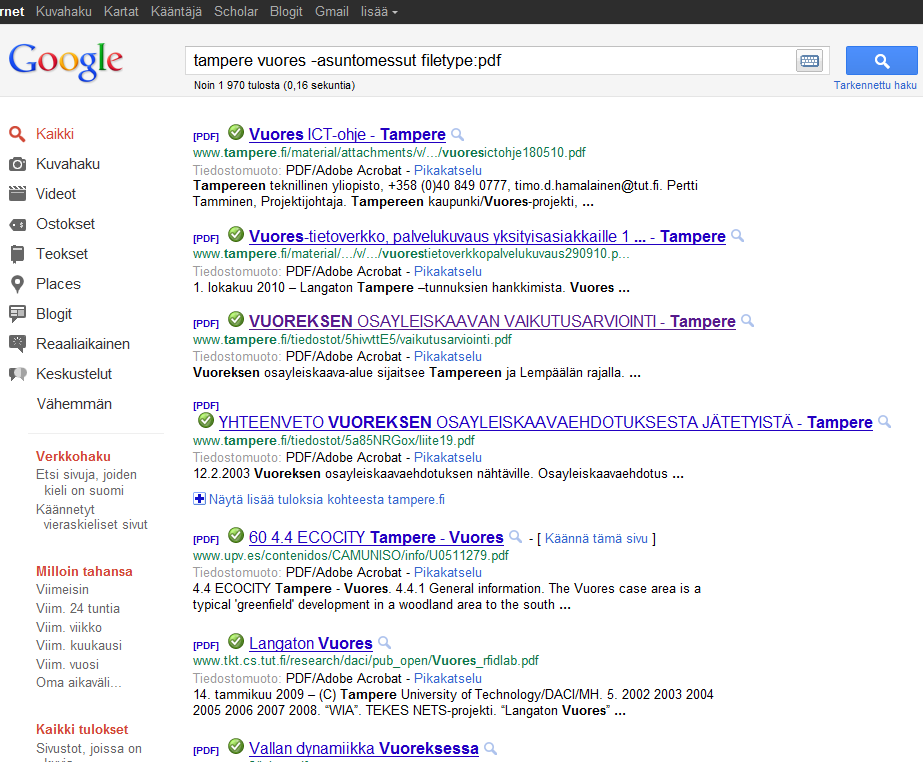The width and height of the screenshot is (923, 762).
Task: Click green checkmark beside Vuores ICT-ohje result
Action: [235, 132]
